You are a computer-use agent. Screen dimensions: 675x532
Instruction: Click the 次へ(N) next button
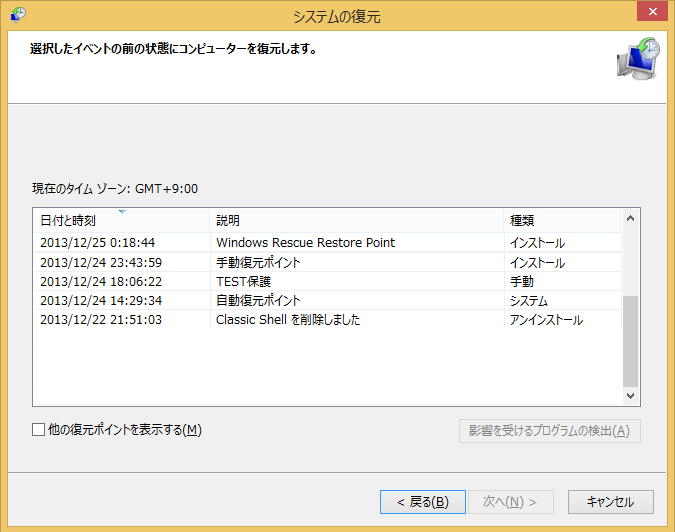point(511,501)
